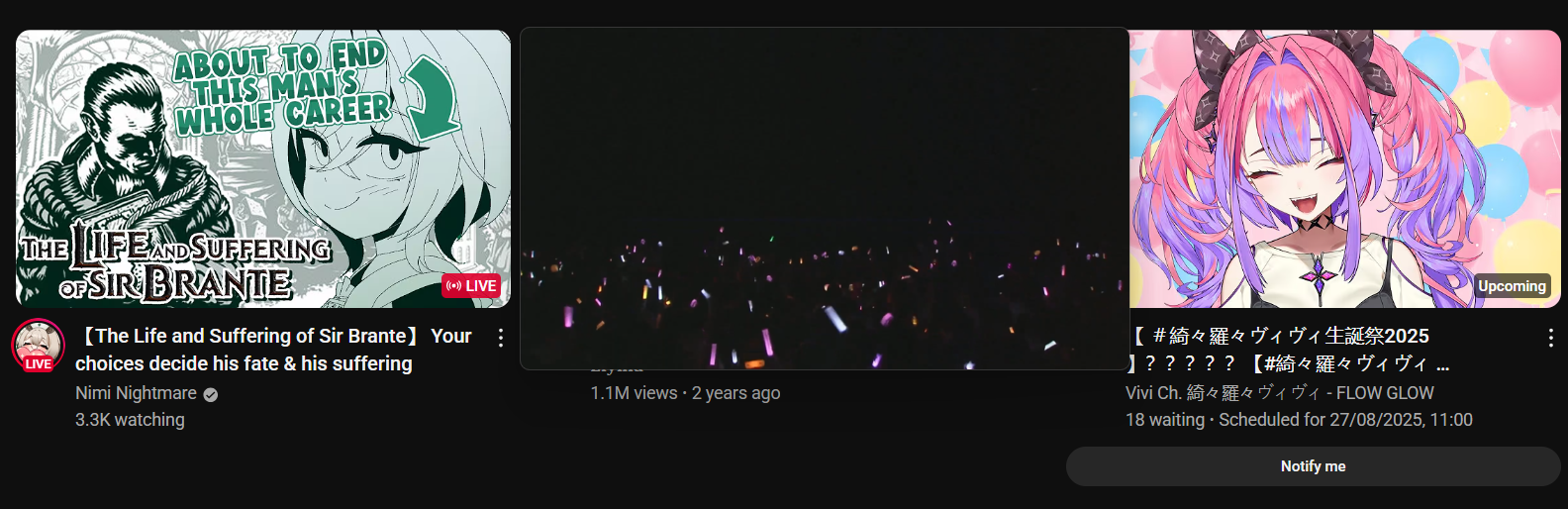Open the Sir Brante video's three-dot menu

tap(501, 338)
